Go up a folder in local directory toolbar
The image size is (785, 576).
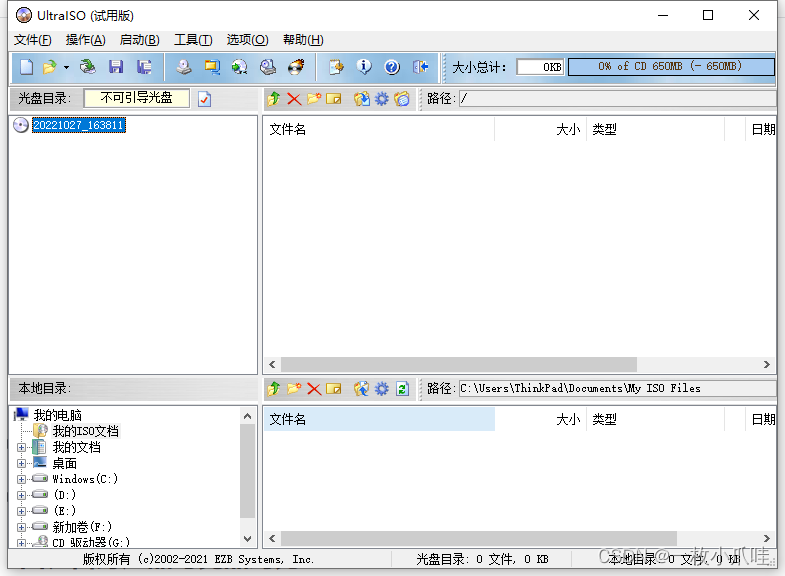274,388
